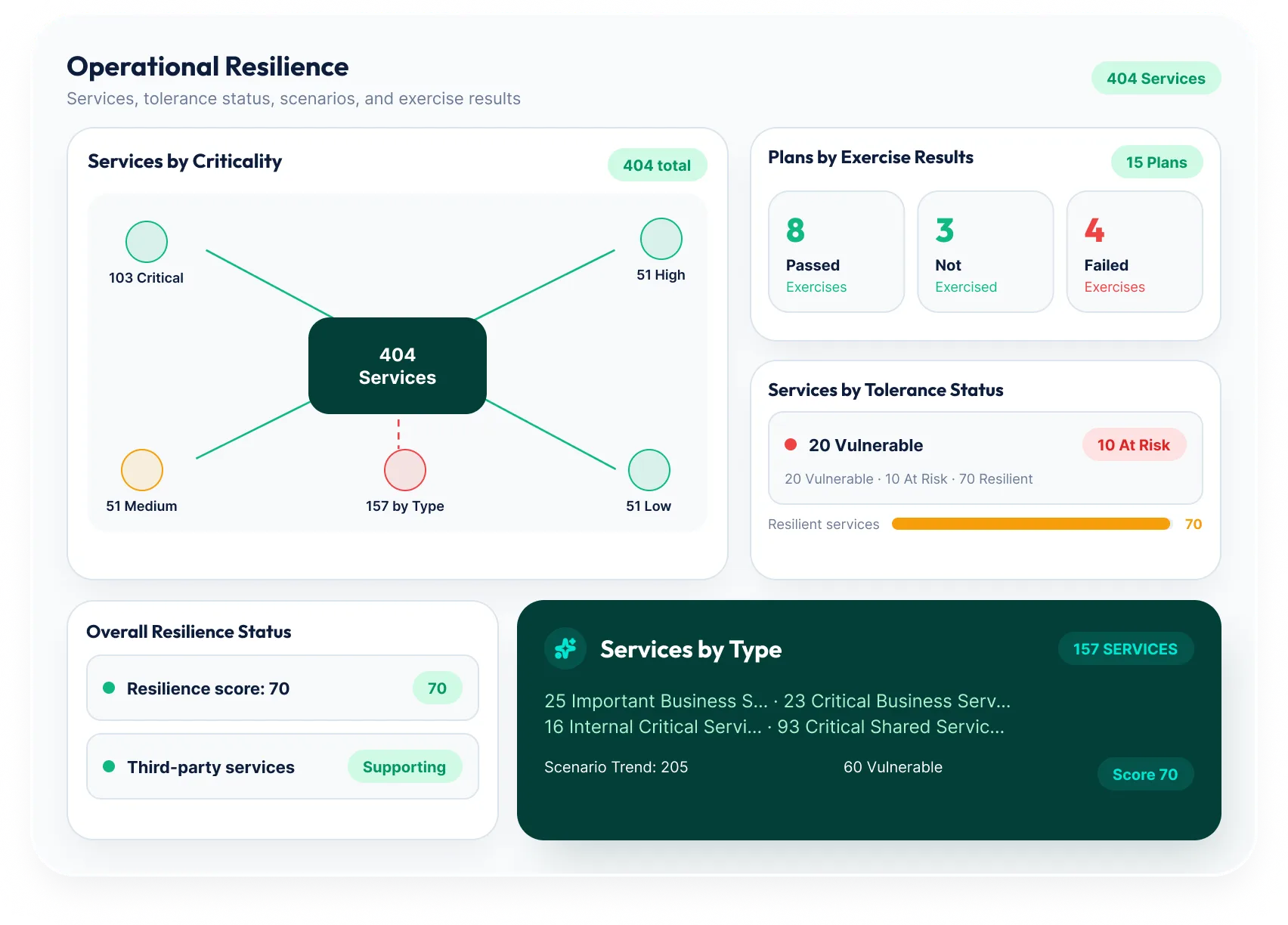This screenshot has height=925, width=1288.
Task: Open the 3 Not Exercised card
Action: (x=986, y=252)
